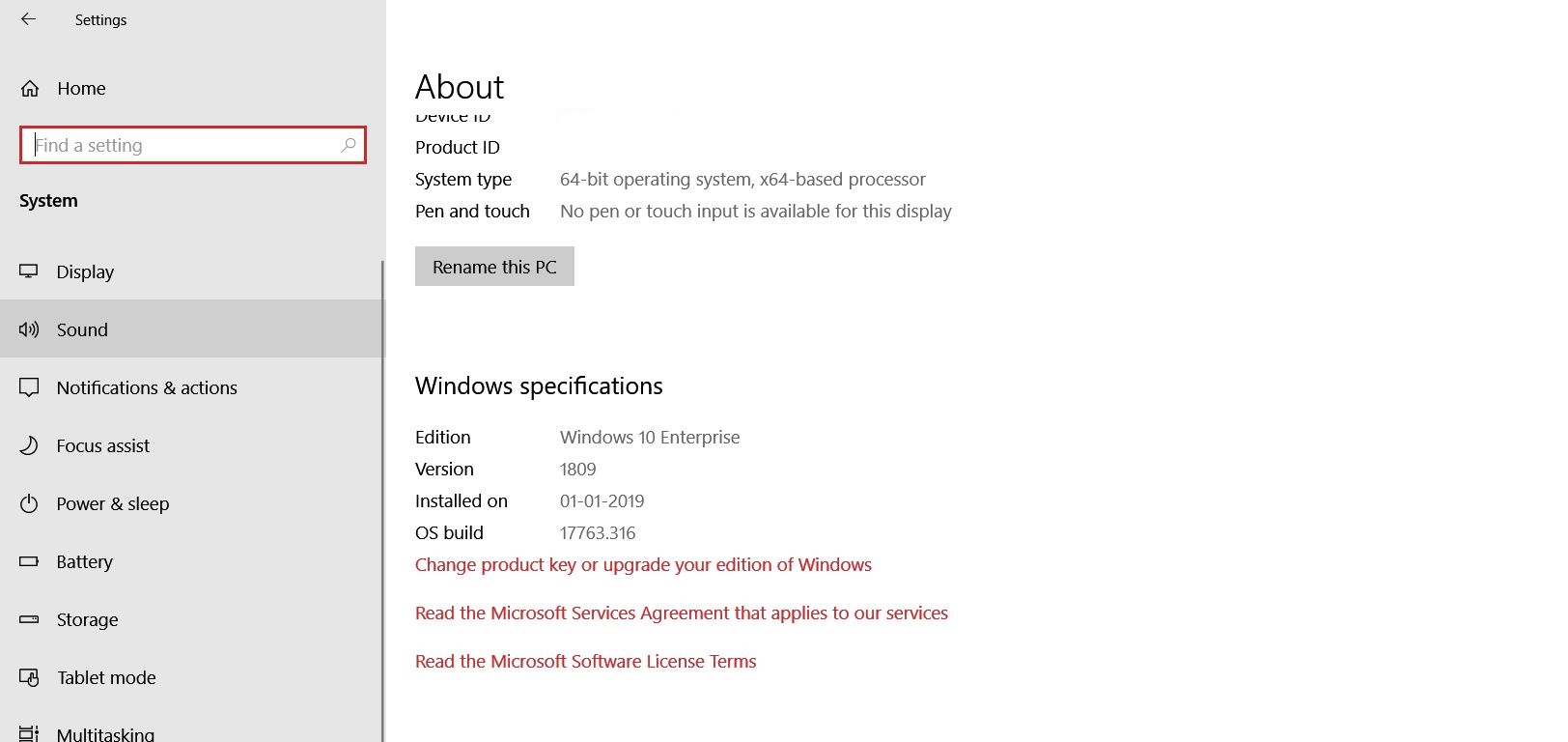1568x742 pixels.
Task: Click the Display monitor icon
Action: click(x=29, y=271)
